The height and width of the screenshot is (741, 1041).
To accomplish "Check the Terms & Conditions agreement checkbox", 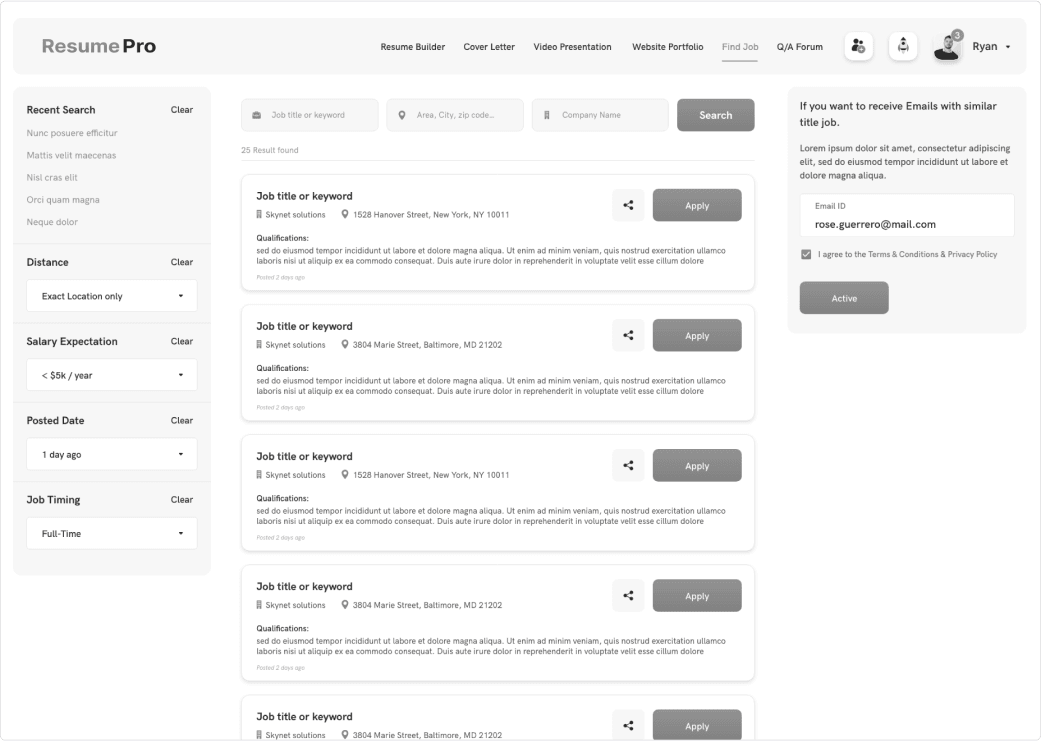I will pyautogui.click(x=806, y=254).
